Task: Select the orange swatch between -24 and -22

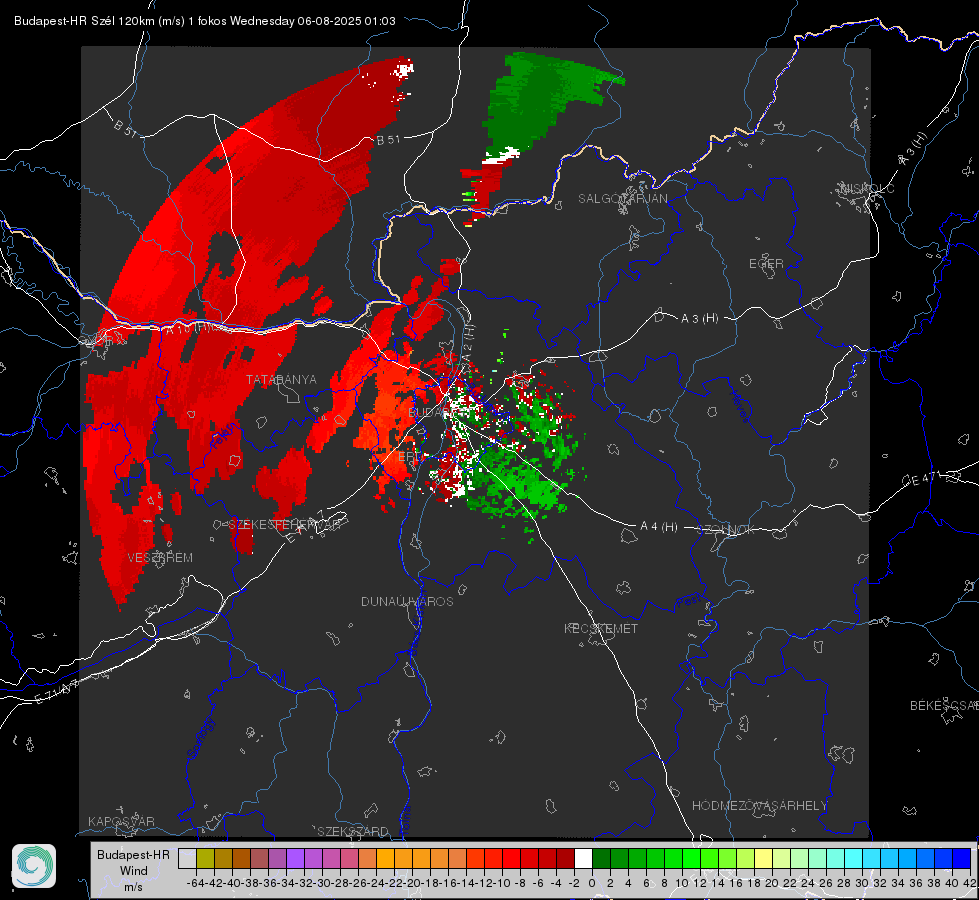Action: pos(385,858)
